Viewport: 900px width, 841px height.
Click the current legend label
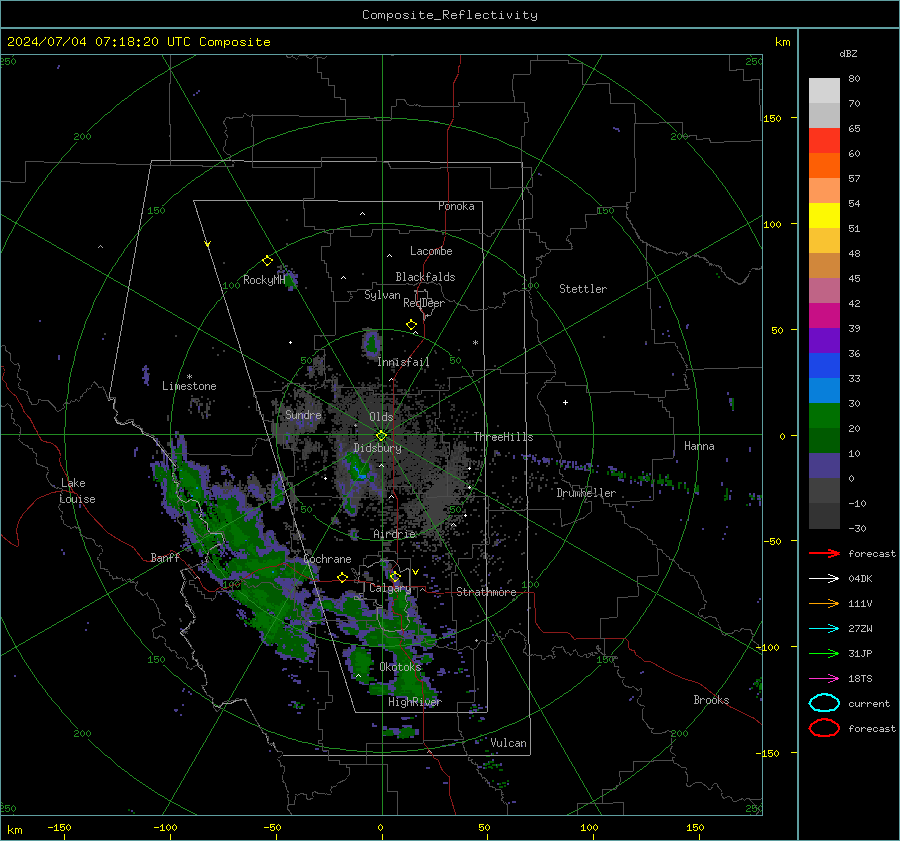[869, 704]
